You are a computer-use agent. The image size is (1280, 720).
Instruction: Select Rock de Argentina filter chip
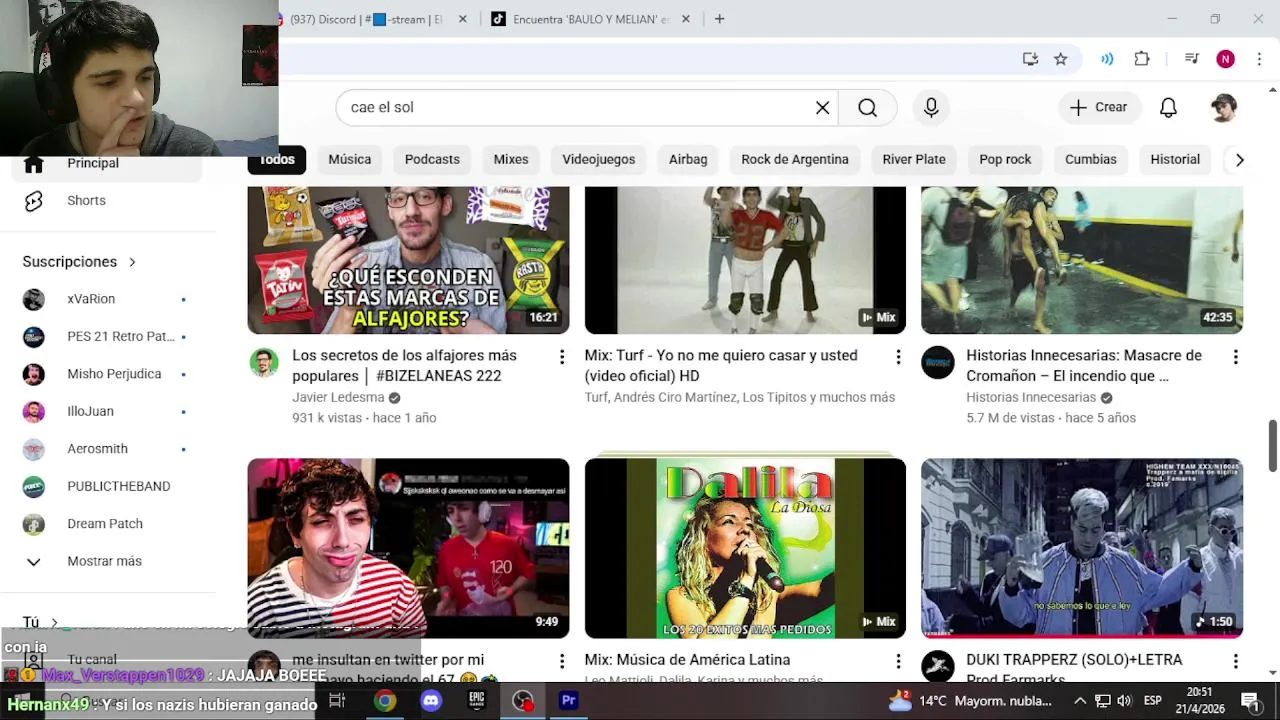[795, 160]
